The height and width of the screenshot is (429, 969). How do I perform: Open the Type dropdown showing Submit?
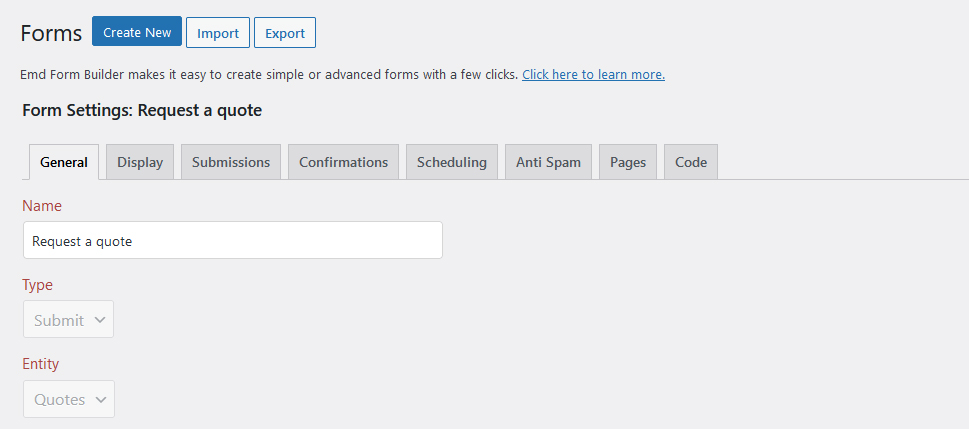click(69, 320)
